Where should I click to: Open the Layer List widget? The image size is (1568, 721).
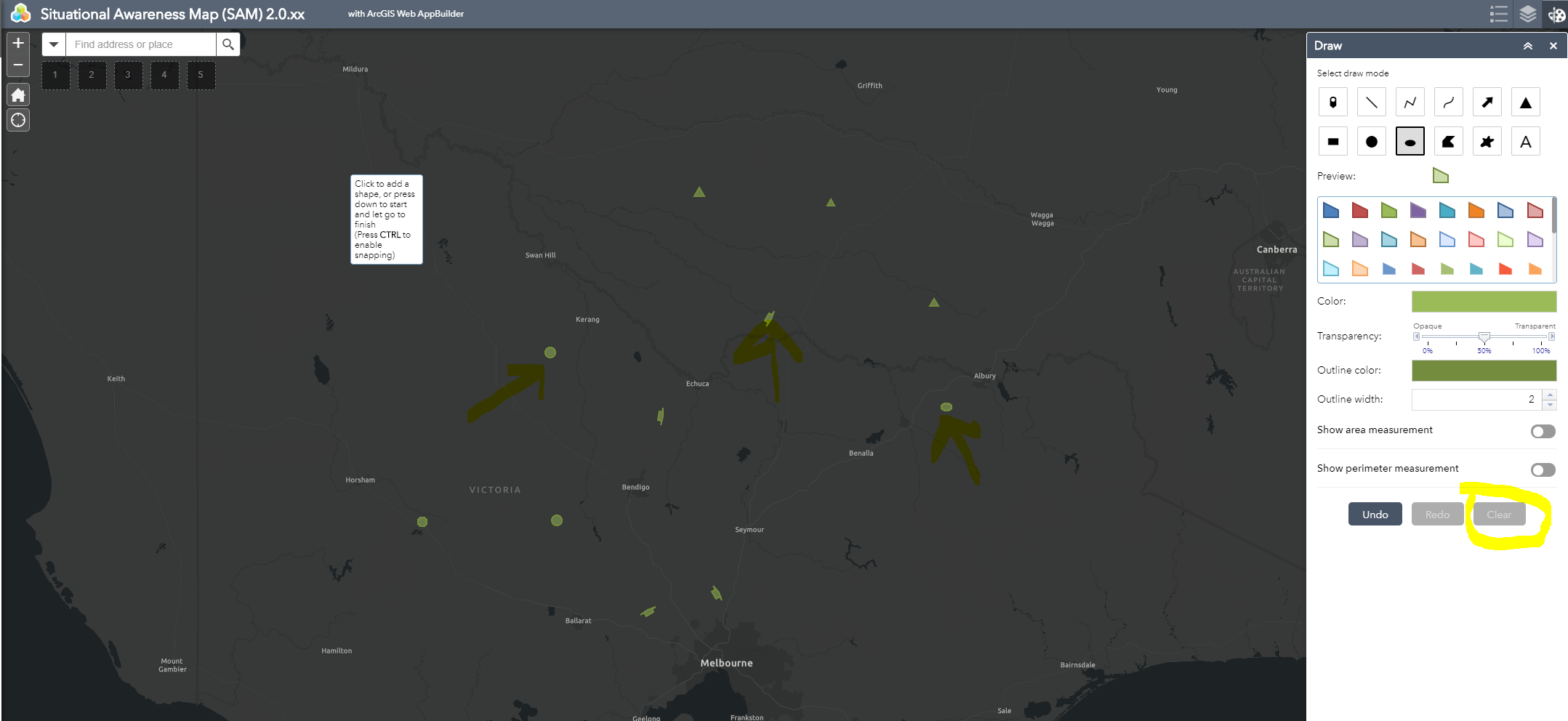(1527, 14)
